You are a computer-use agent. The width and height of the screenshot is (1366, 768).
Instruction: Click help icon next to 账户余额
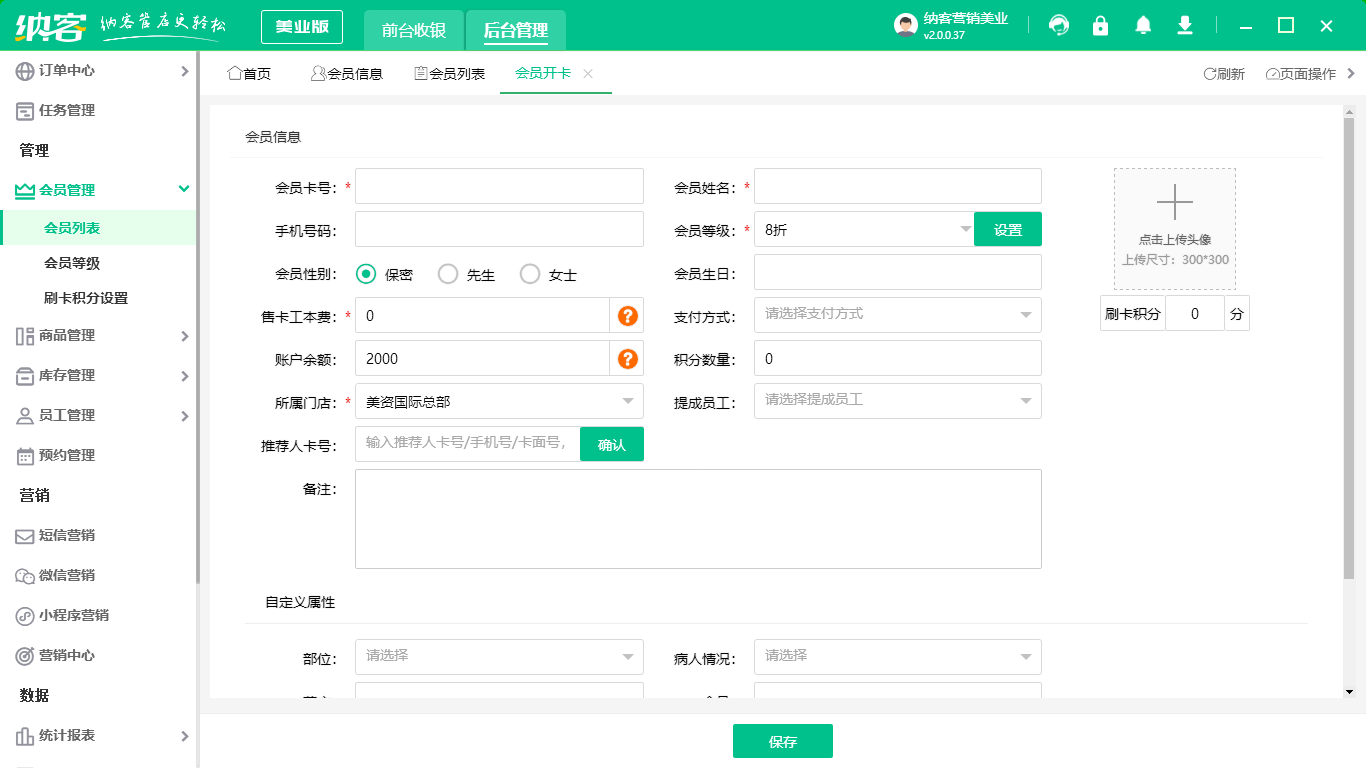click(627, 359)
